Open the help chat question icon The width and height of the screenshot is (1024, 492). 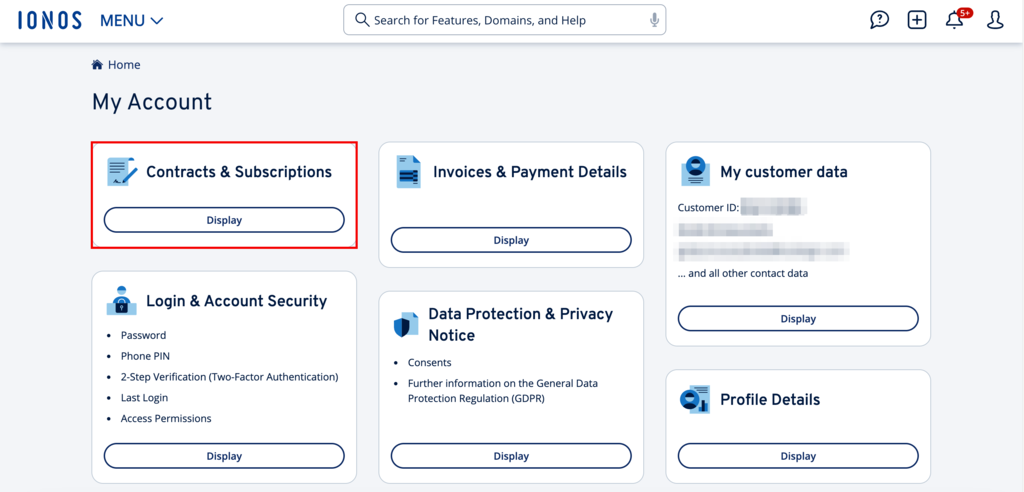tap(879, 20)
